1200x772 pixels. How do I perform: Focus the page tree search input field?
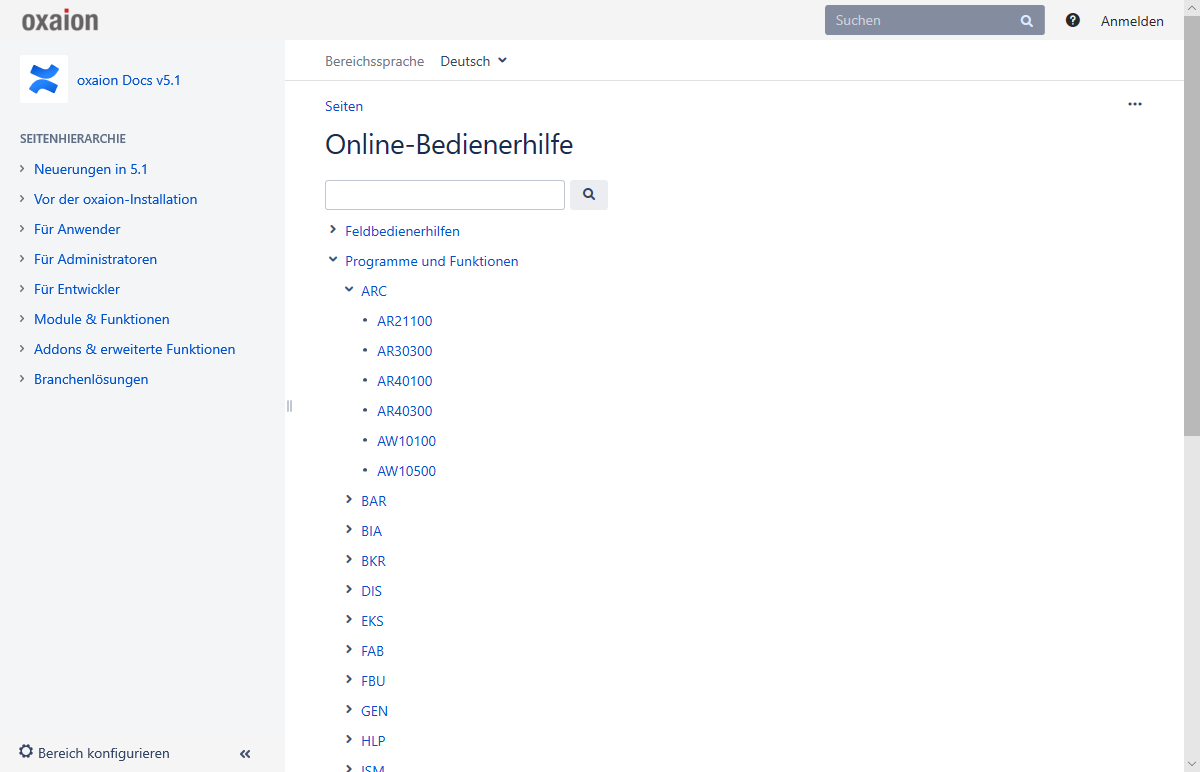(x=445, y=195)
